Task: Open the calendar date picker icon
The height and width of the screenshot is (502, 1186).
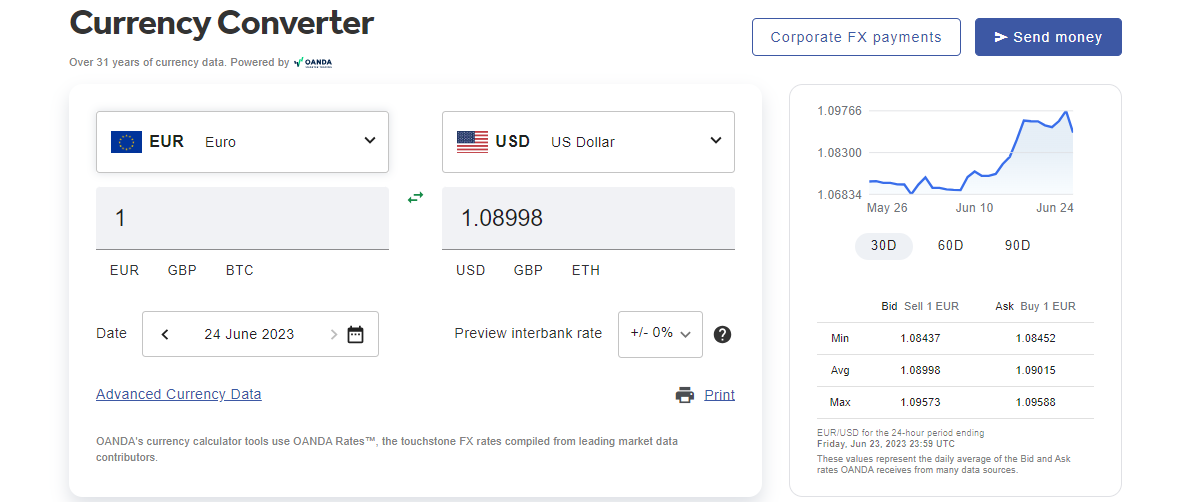Action: pos(355,334)
